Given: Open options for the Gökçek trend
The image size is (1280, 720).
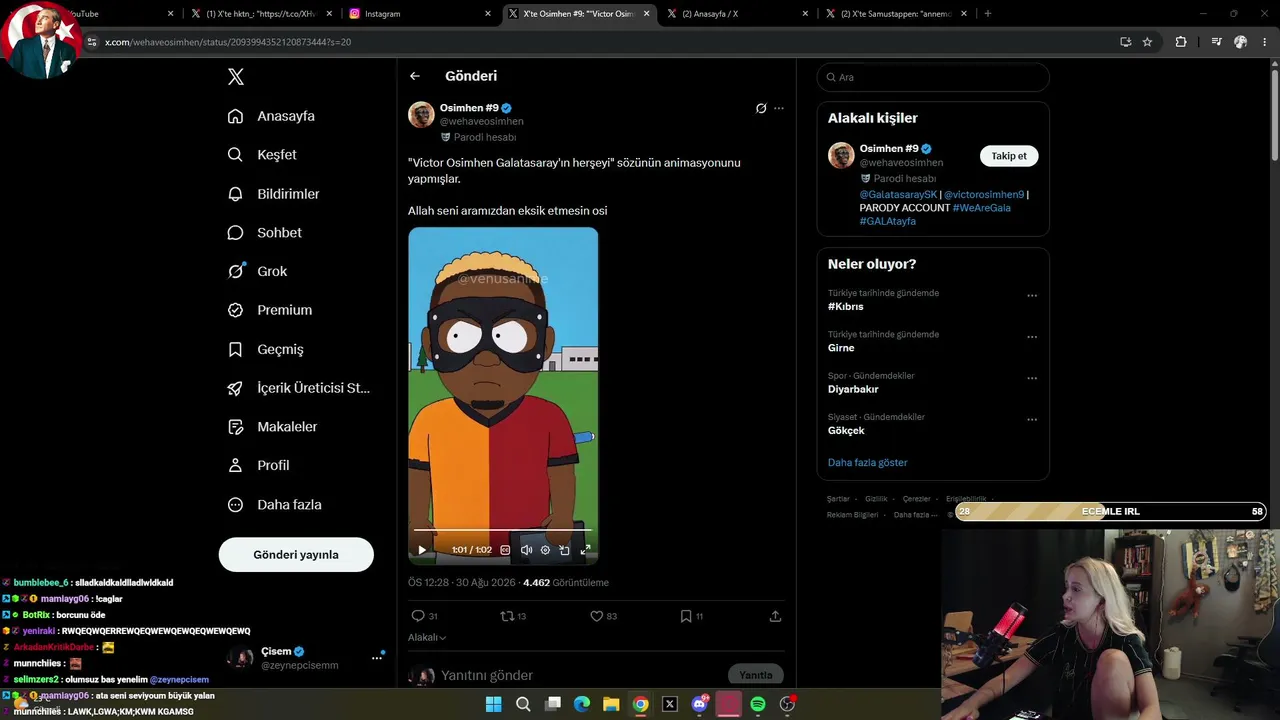Looking at the screenshot, I should point(1032,420).
